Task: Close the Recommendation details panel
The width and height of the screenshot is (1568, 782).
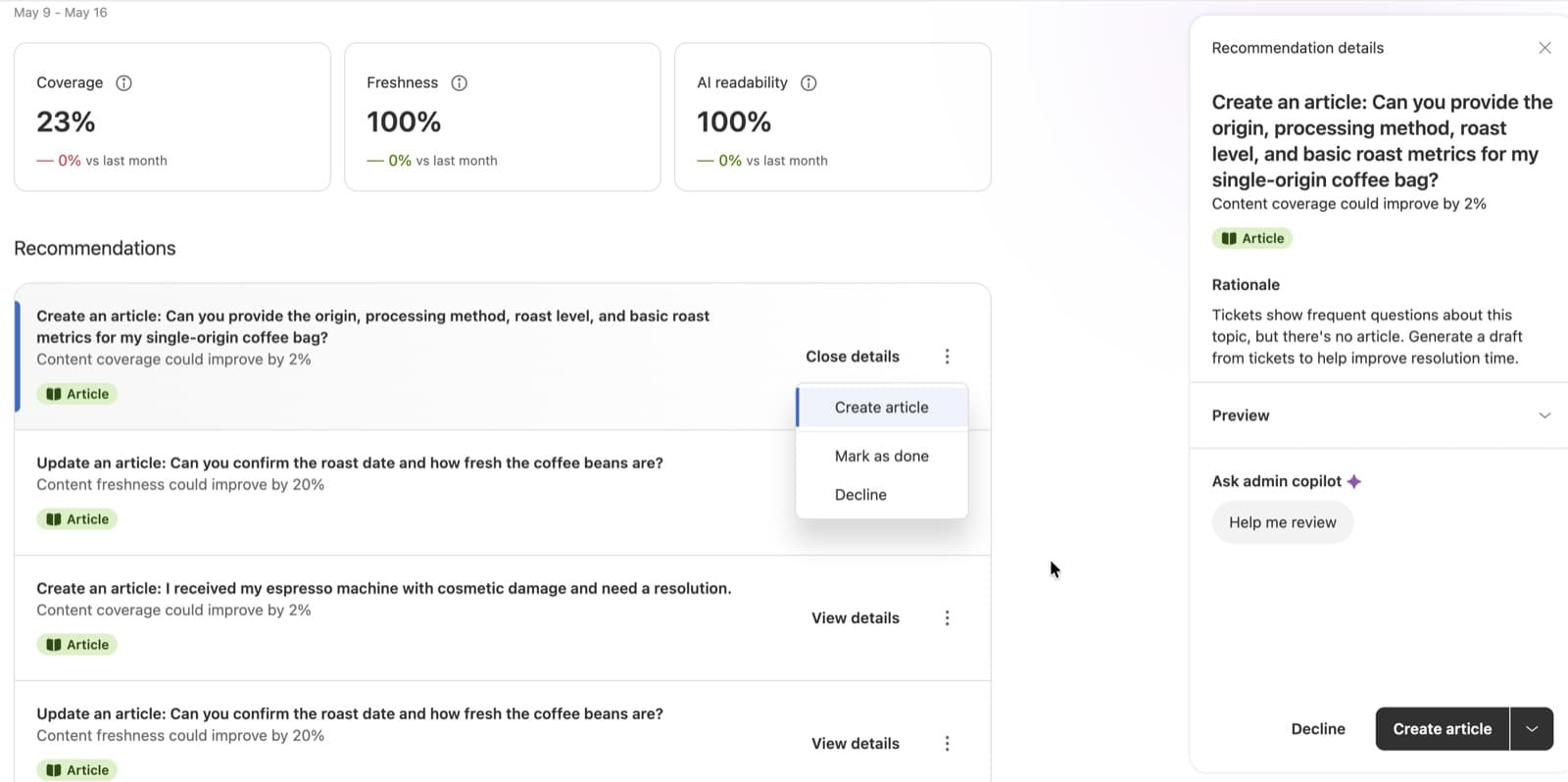Action: click(1544, 48)
